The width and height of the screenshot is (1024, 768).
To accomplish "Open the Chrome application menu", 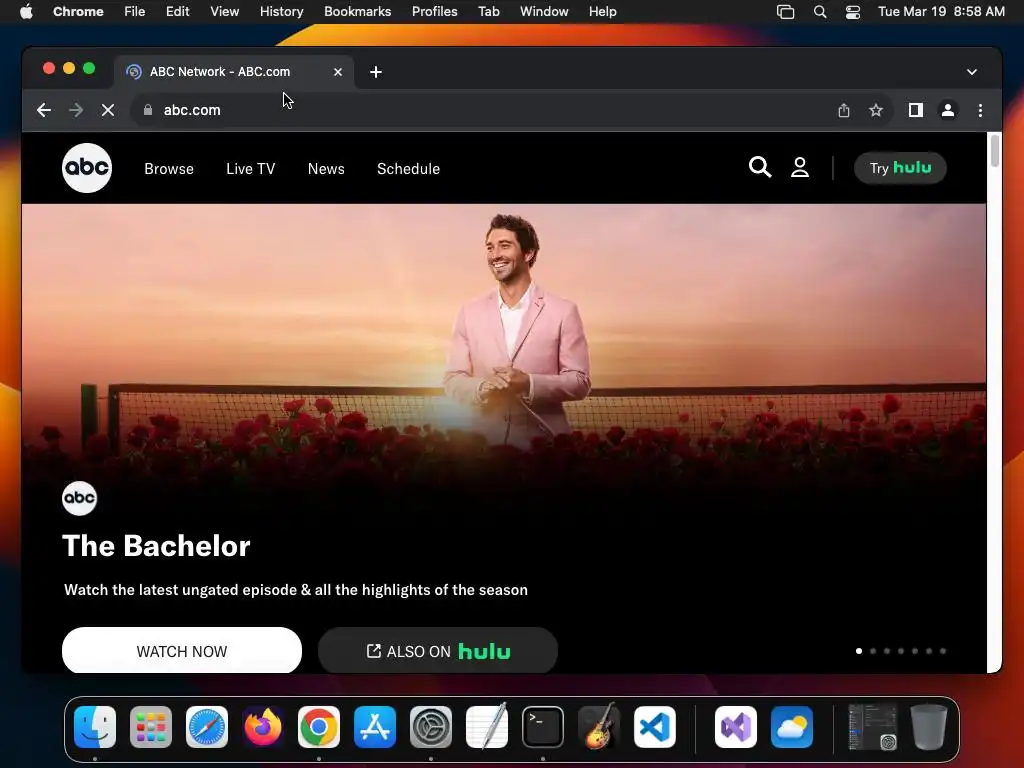I will tap(78, 11).
